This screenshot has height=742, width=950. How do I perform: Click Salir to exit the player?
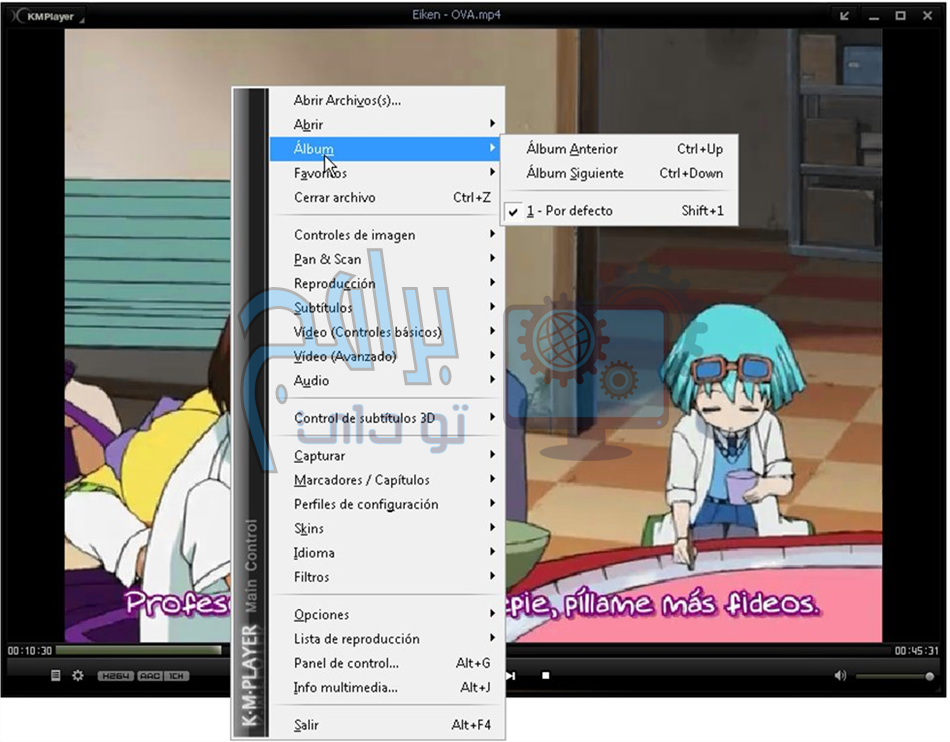tap(306, 725)
